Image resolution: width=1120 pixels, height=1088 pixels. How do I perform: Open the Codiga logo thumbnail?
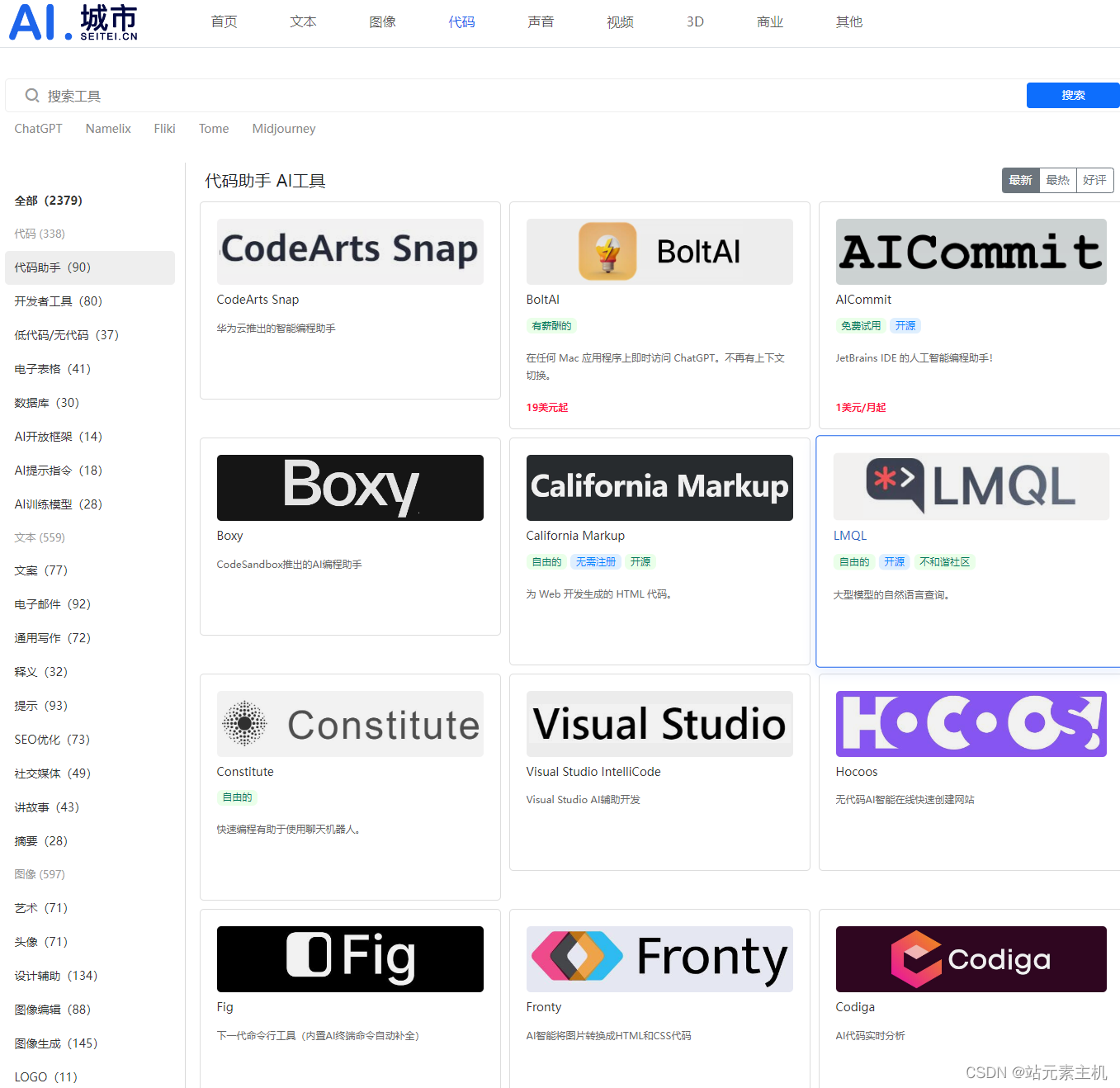click(971, 959)
